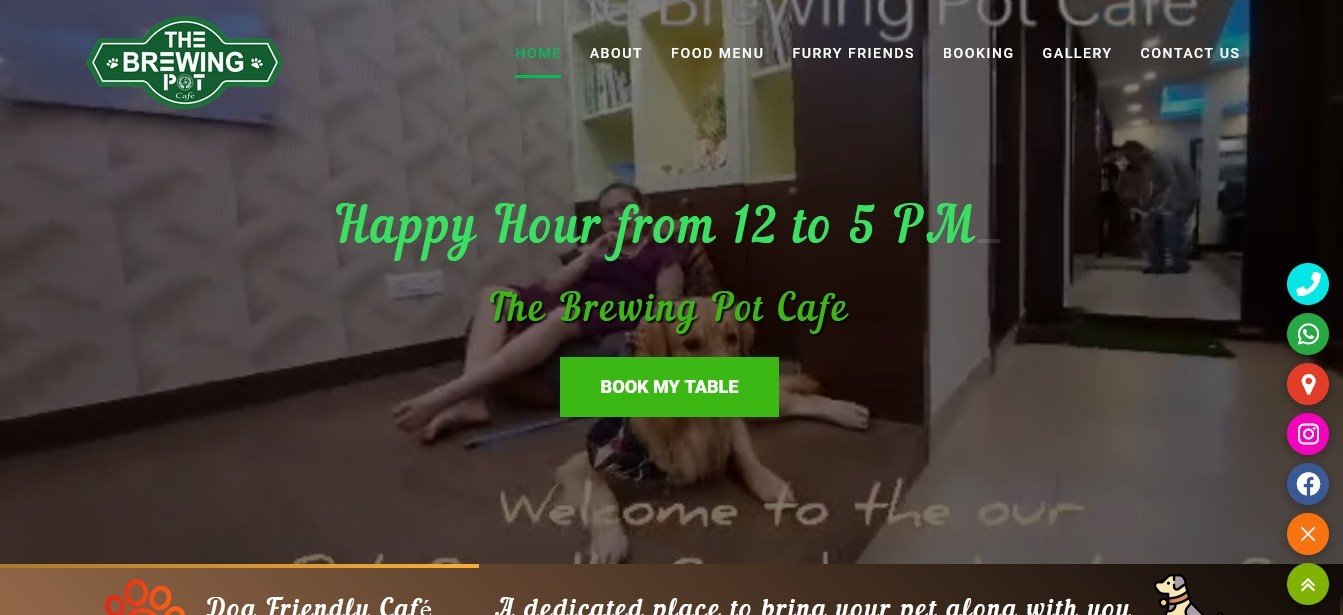Collapse social icons with orange X button

click(1307, 534)
